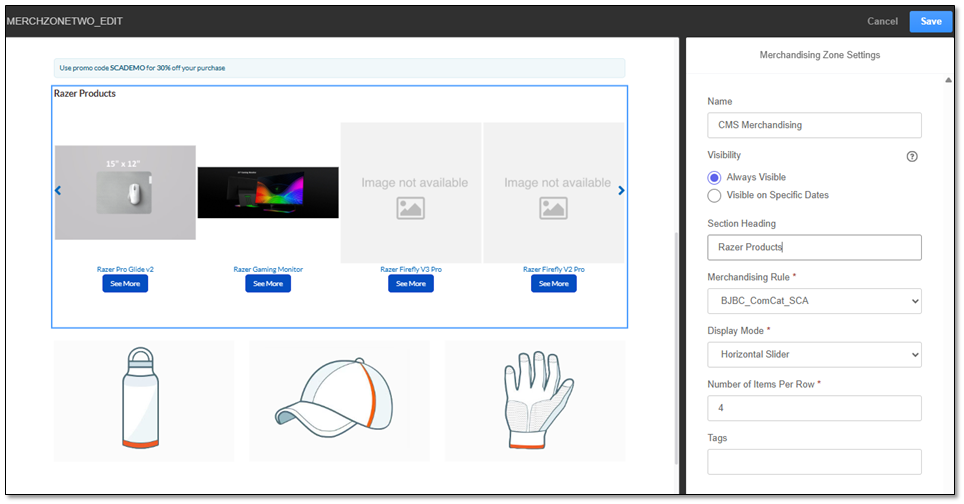Screen dimensions: 964x504
Task: Click the gaming monitor product thumbnail
Action: coord(268,192)
